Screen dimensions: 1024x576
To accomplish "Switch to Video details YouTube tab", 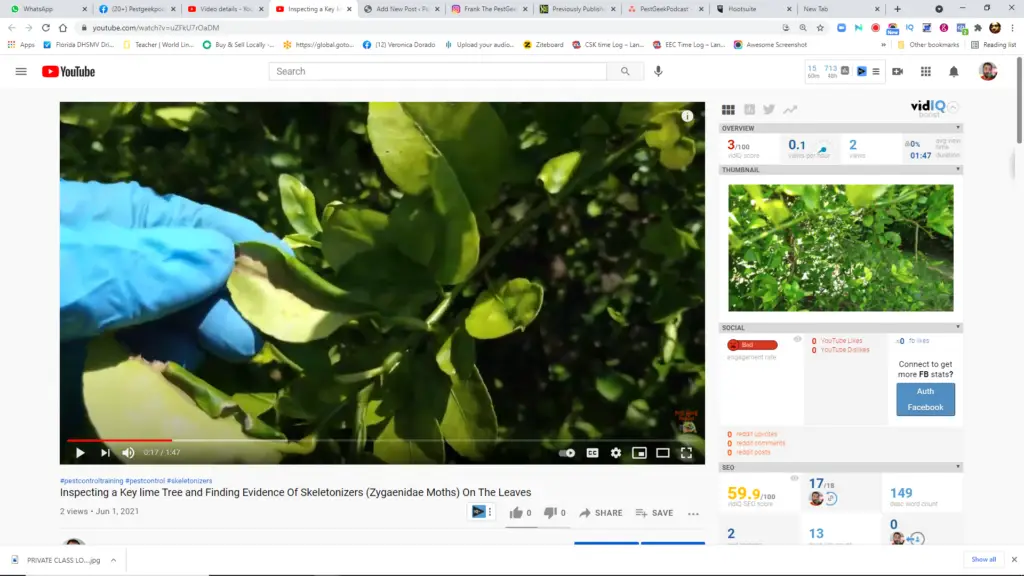I will click(x=223, y=9).
